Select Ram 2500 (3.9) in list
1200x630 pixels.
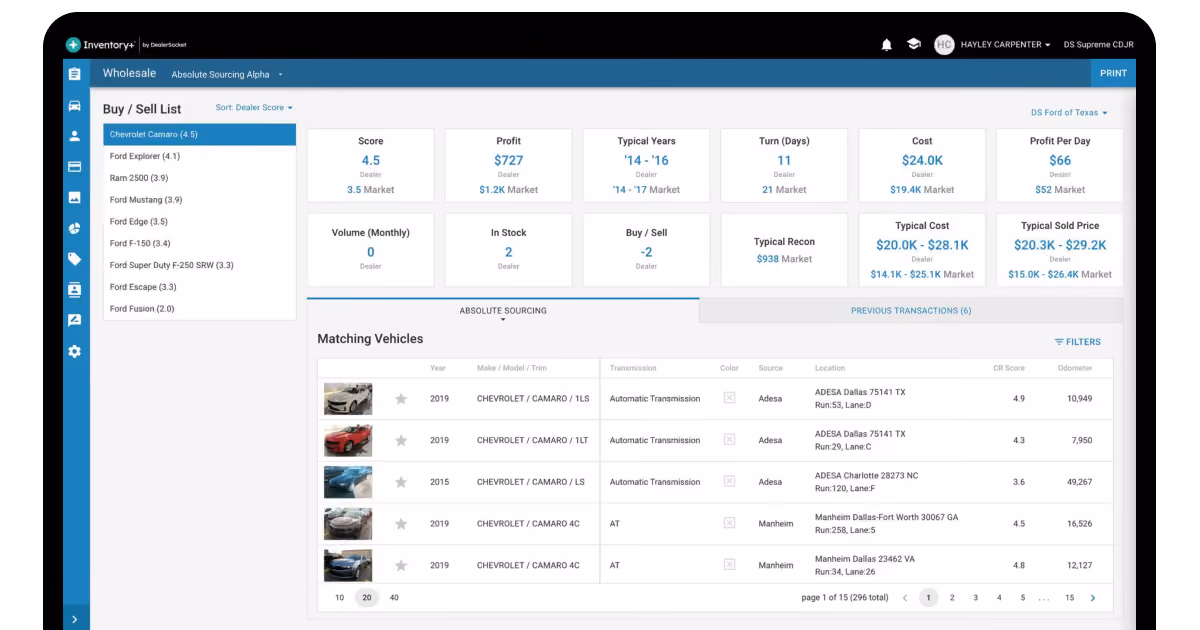(x=200, y=178)
